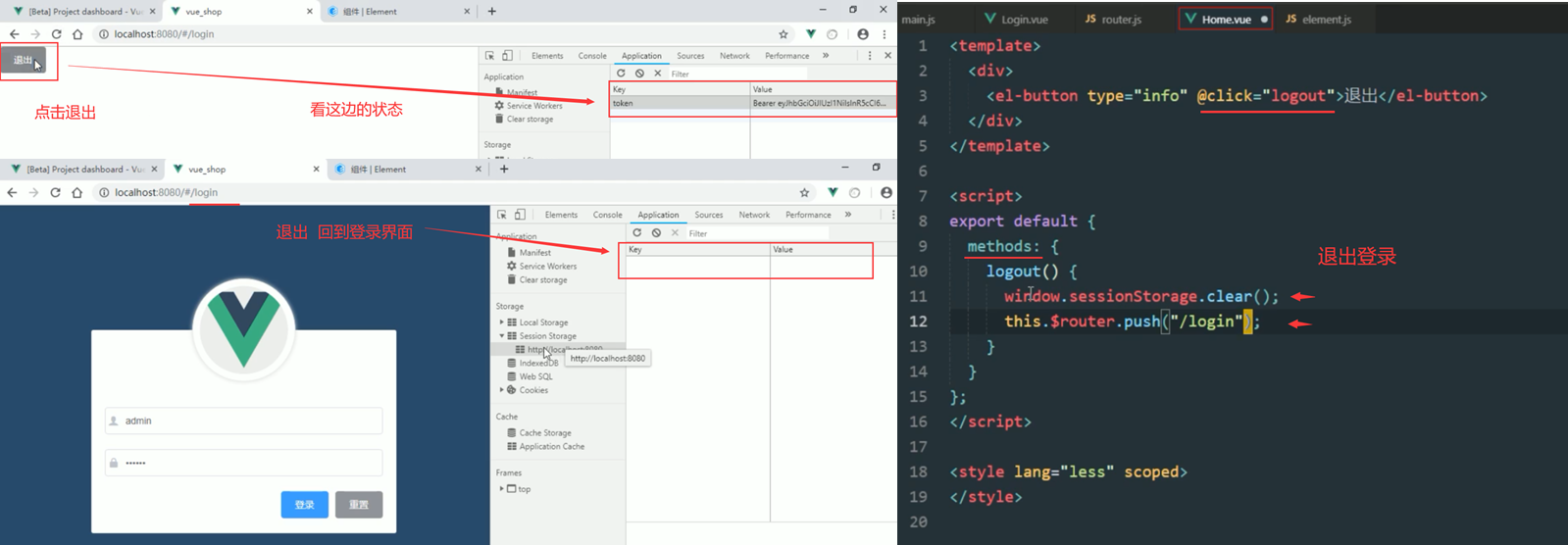Screen dimensions: 1568x545
Task: Open Console tab in login-page browser devtools
Action: pos(607,215)
